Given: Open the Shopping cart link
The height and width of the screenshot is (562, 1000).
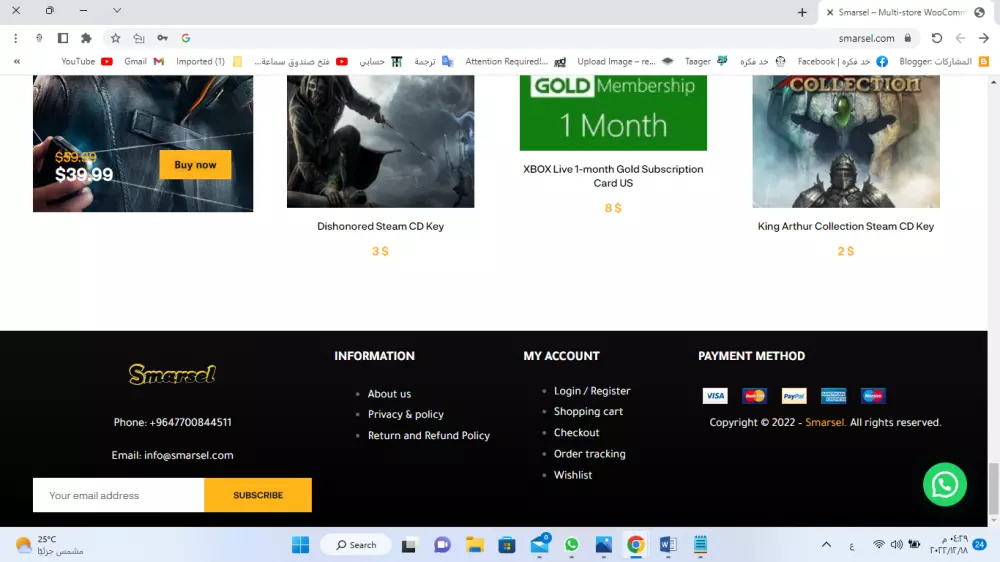Looking at the screenshot, I should [x=588, y=412].
